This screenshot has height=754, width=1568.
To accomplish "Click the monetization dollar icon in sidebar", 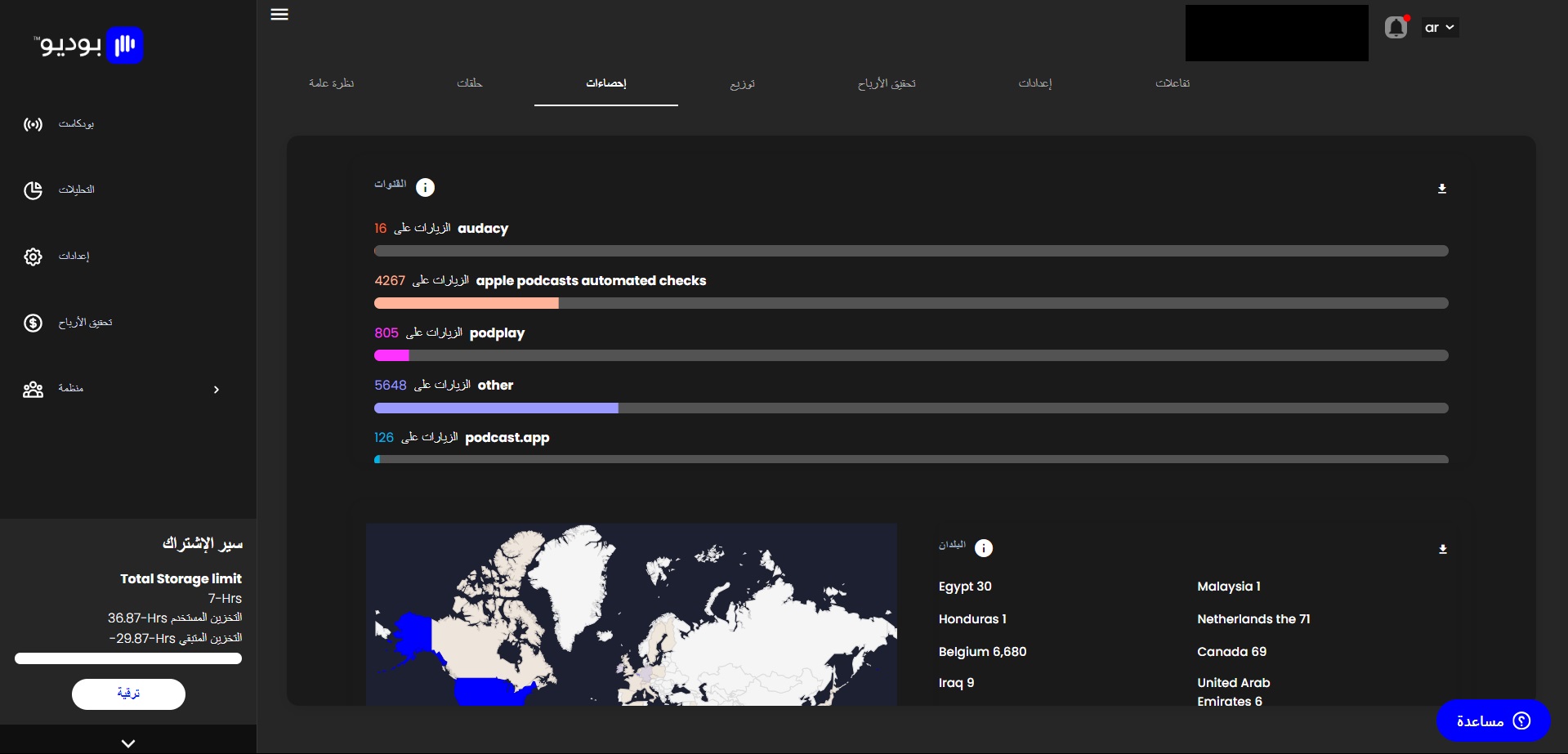I will click(33, 323).
